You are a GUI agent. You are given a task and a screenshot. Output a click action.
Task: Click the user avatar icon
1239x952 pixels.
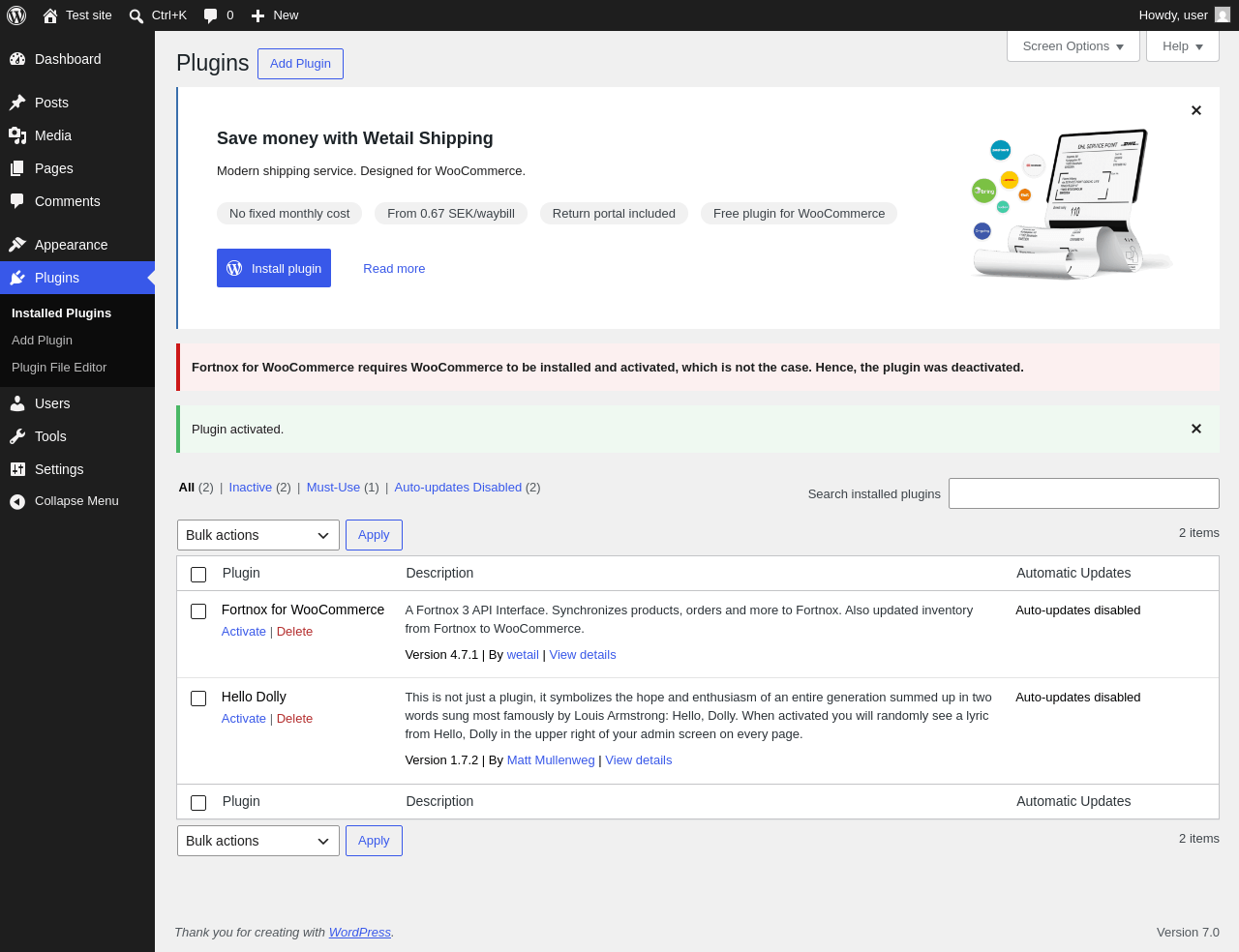pos(1223,15)
